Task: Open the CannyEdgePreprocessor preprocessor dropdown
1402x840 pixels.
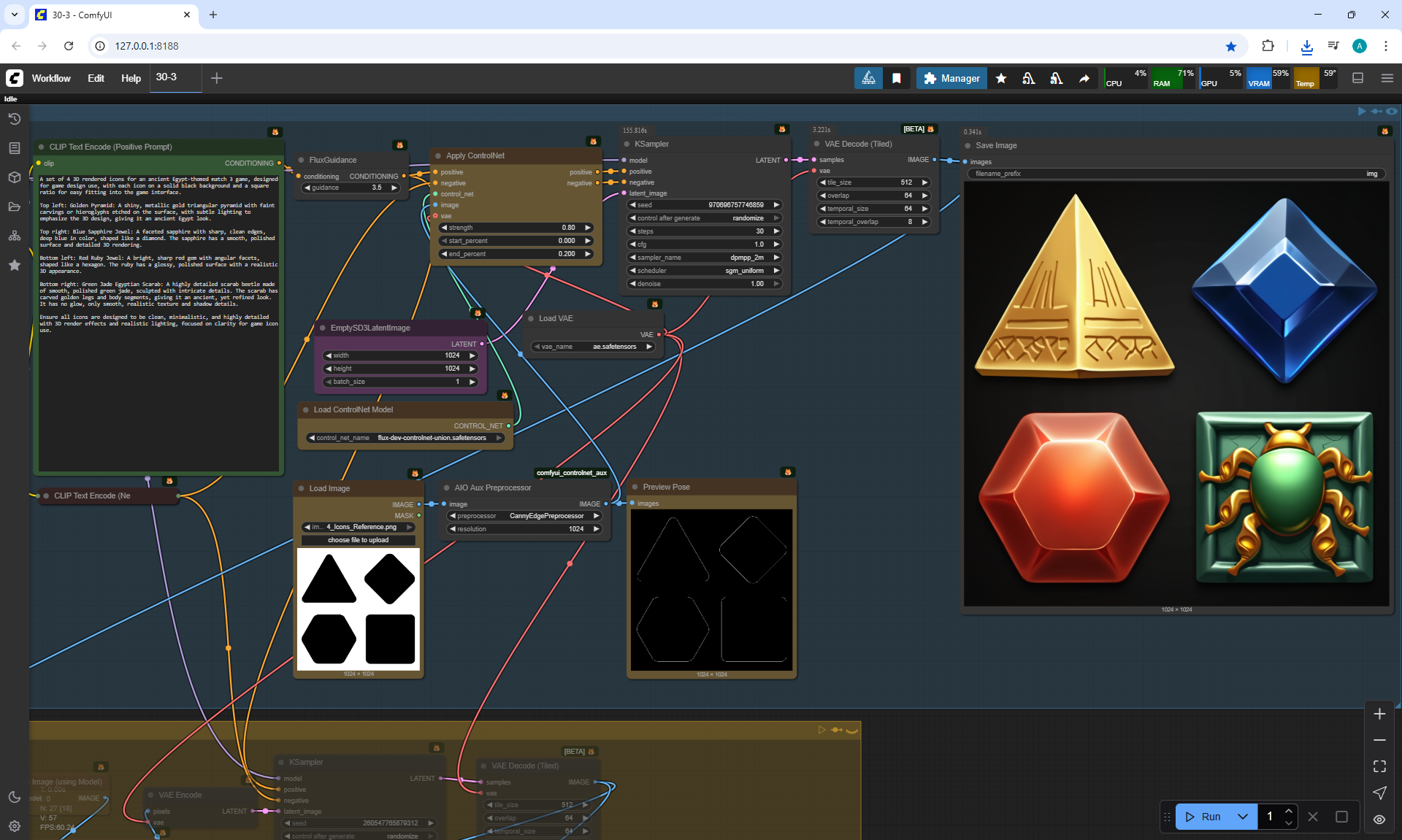Action: point(524,516)
